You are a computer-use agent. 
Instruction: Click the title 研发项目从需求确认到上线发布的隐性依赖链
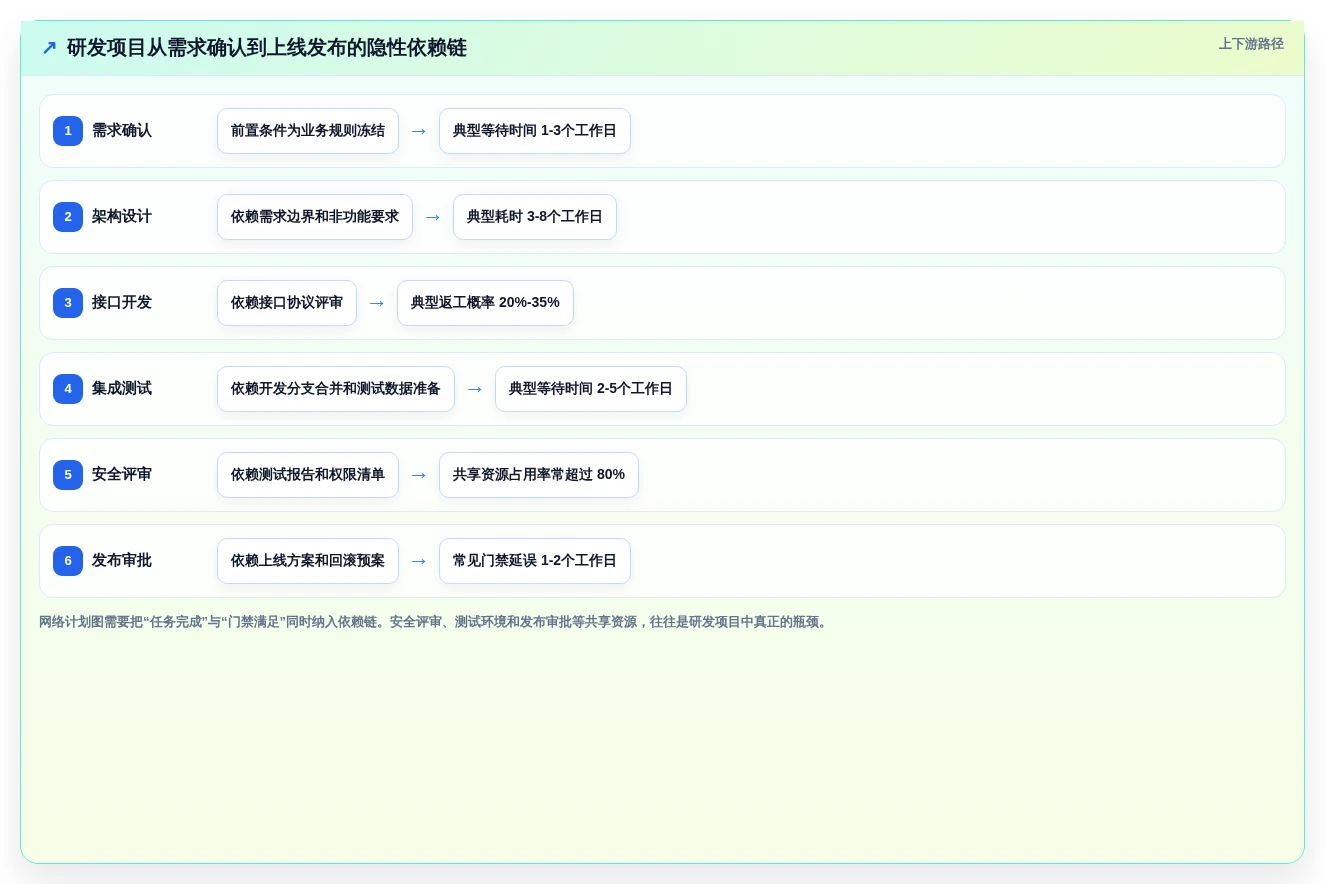point(266,48)
